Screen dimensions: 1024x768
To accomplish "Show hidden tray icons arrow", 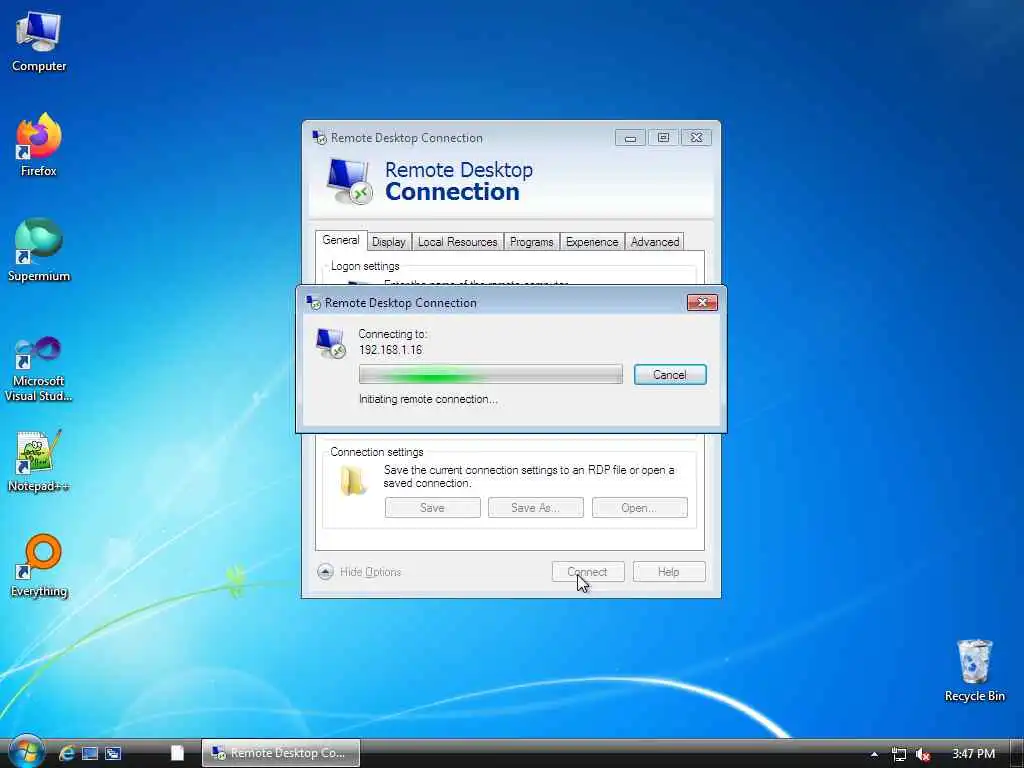I will (874, 754).
